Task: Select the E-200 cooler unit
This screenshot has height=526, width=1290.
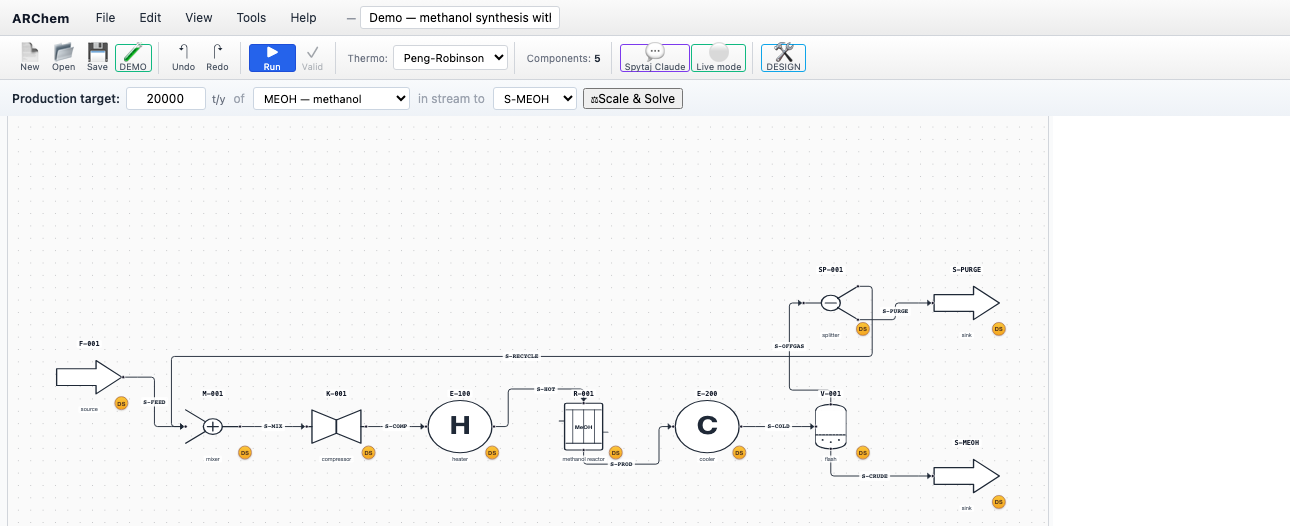Action: point(707,426)
